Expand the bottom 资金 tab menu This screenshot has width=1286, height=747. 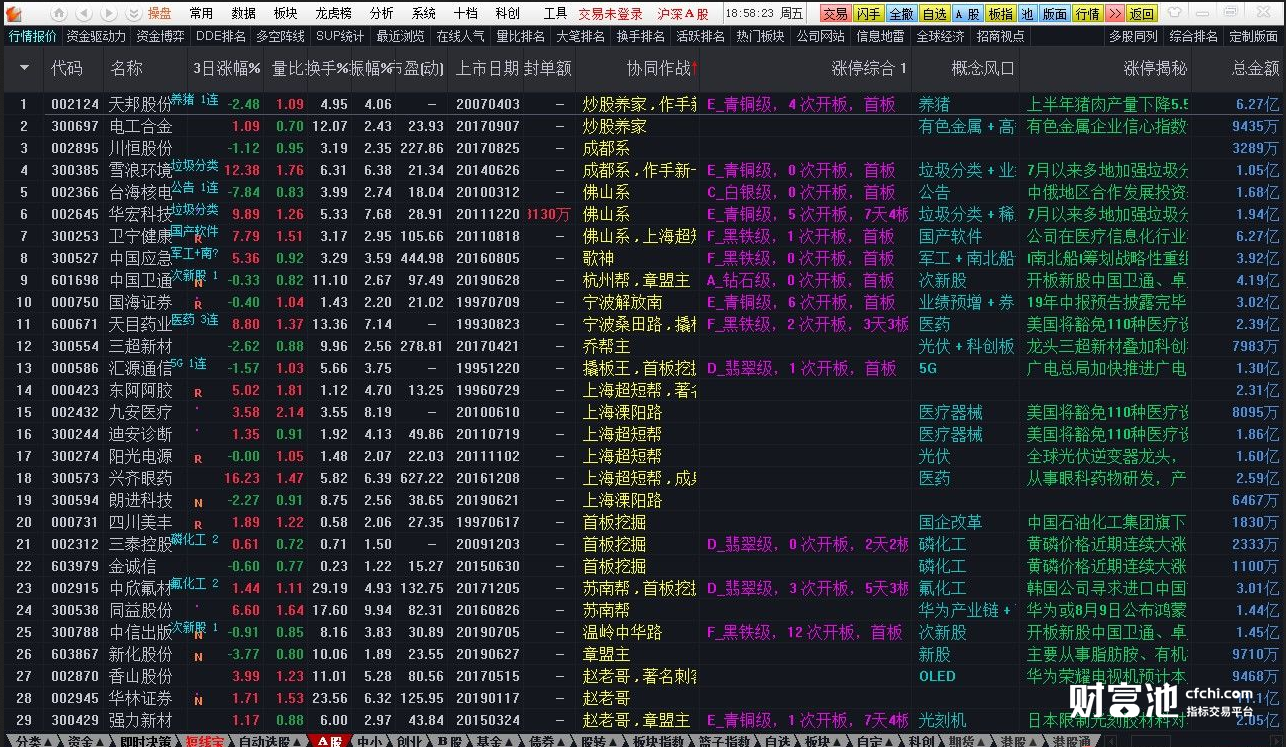[x=85, y=741]
